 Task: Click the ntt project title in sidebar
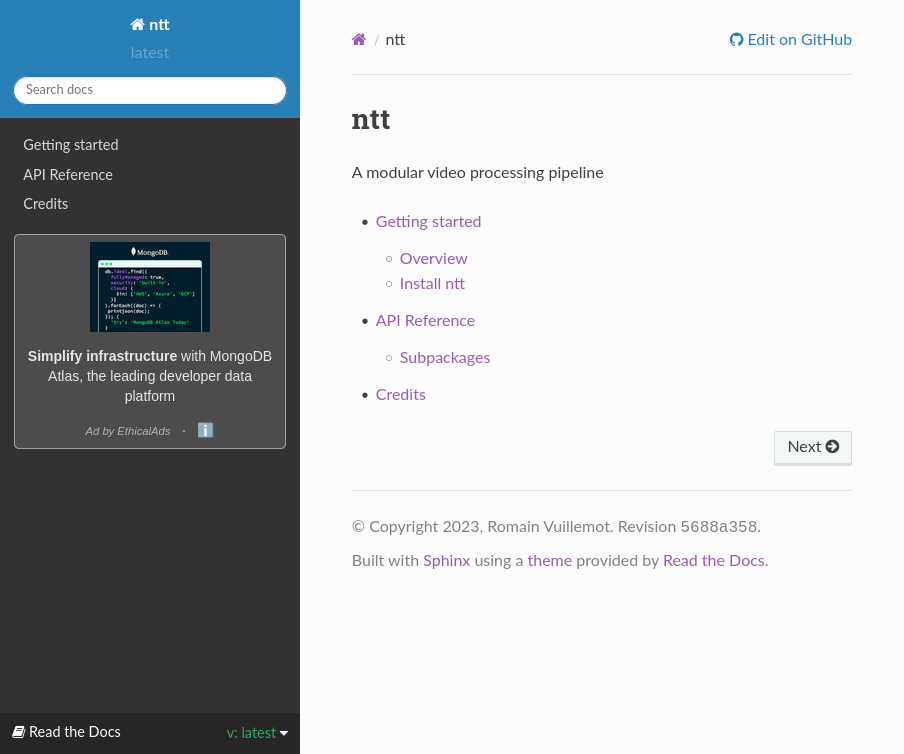click(x=150, y=25)
